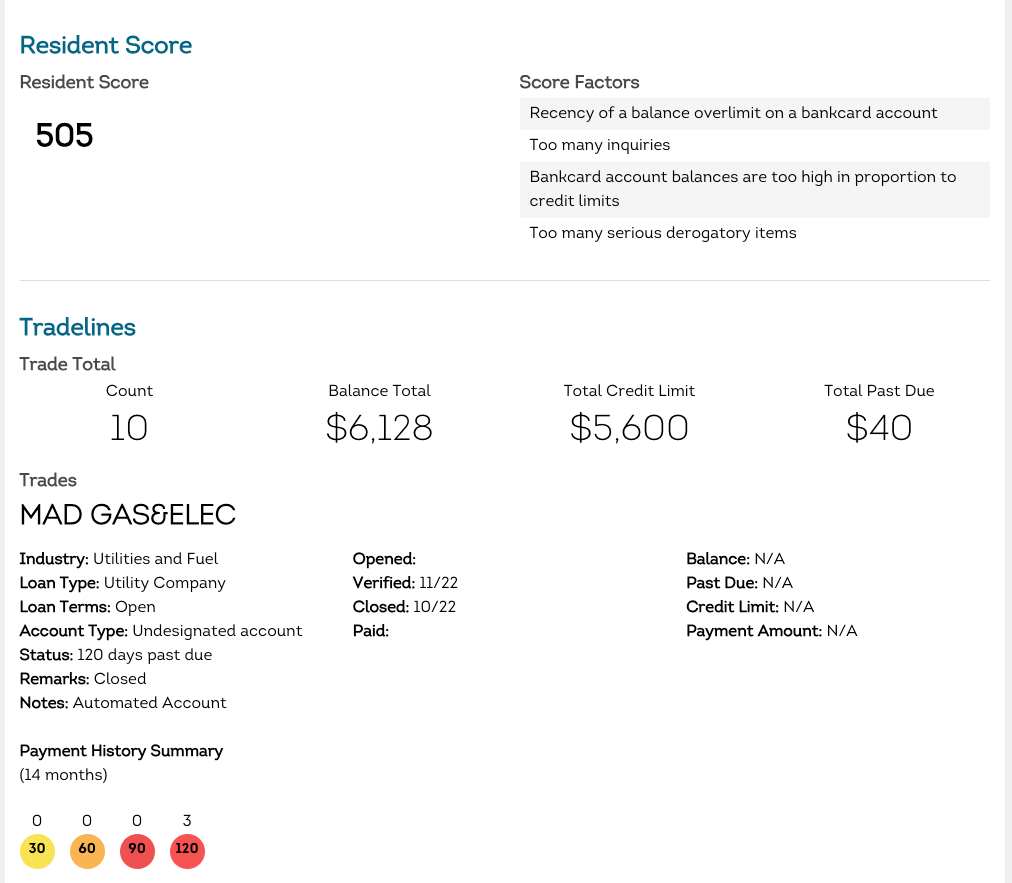Select the 'Too many inquiries' score factor

tap(600, 145)
